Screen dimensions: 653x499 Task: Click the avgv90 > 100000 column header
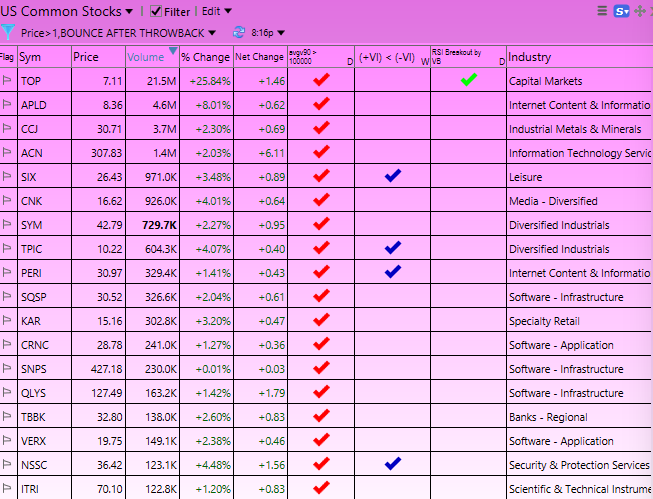(x=321, y=57)
